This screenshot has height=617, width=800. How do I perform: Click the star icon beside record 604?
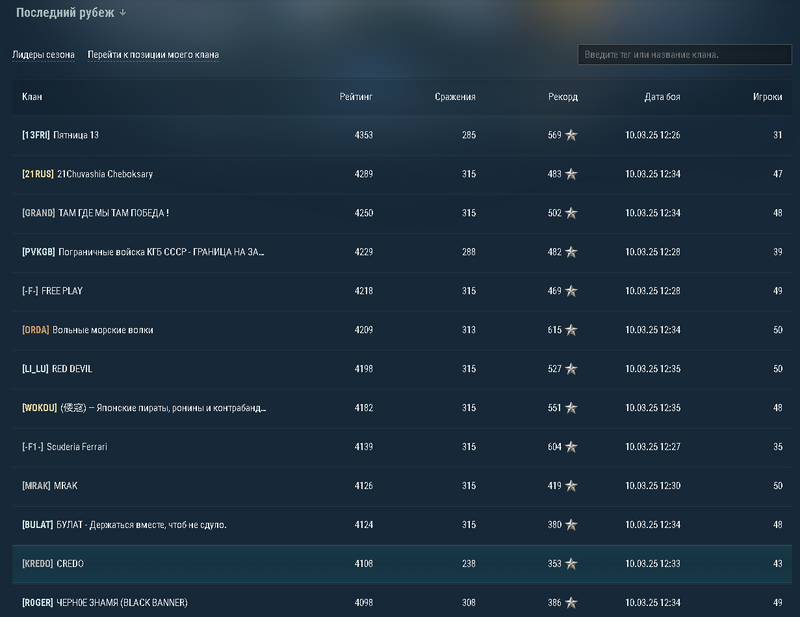pos(571,447)
